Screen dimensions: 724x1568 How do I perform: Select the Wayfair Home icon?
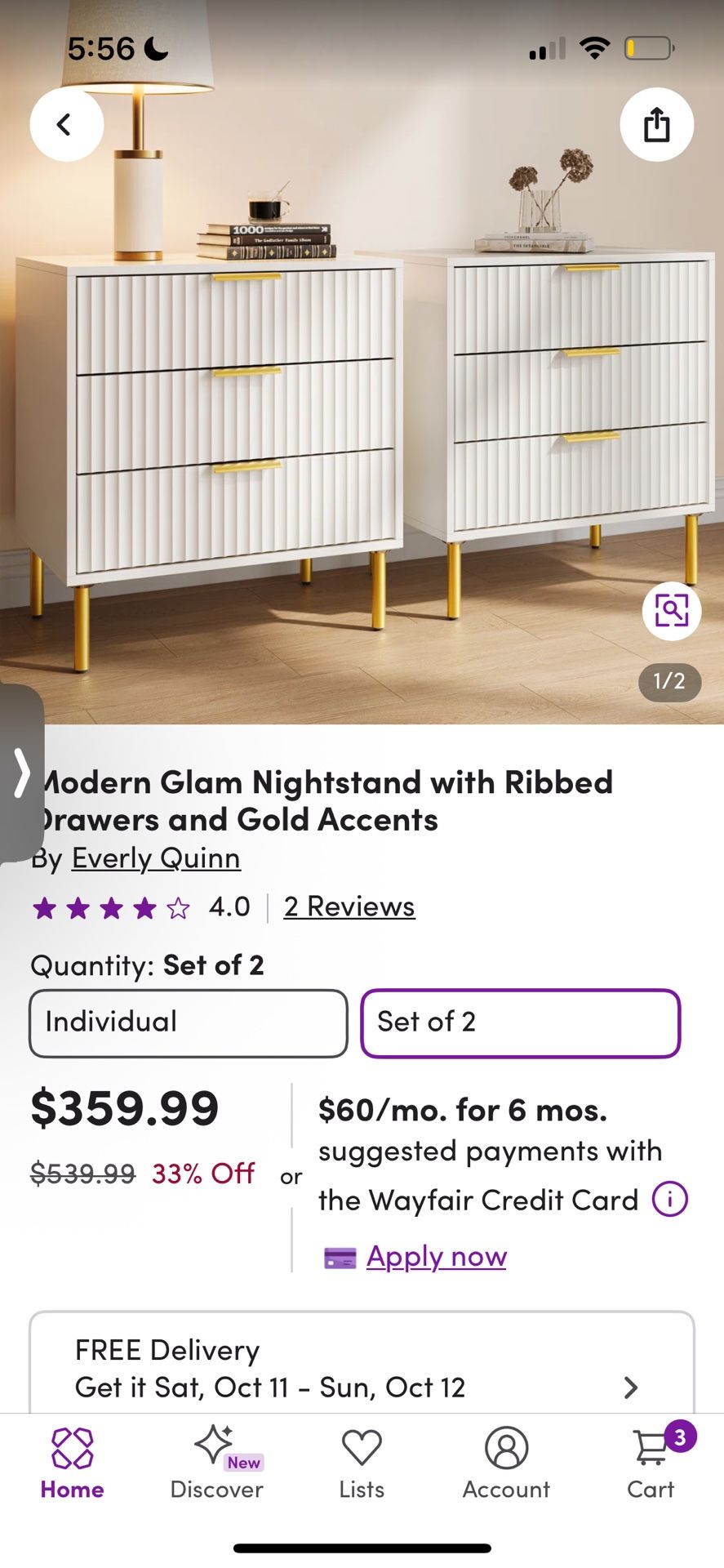(71, 1447)
